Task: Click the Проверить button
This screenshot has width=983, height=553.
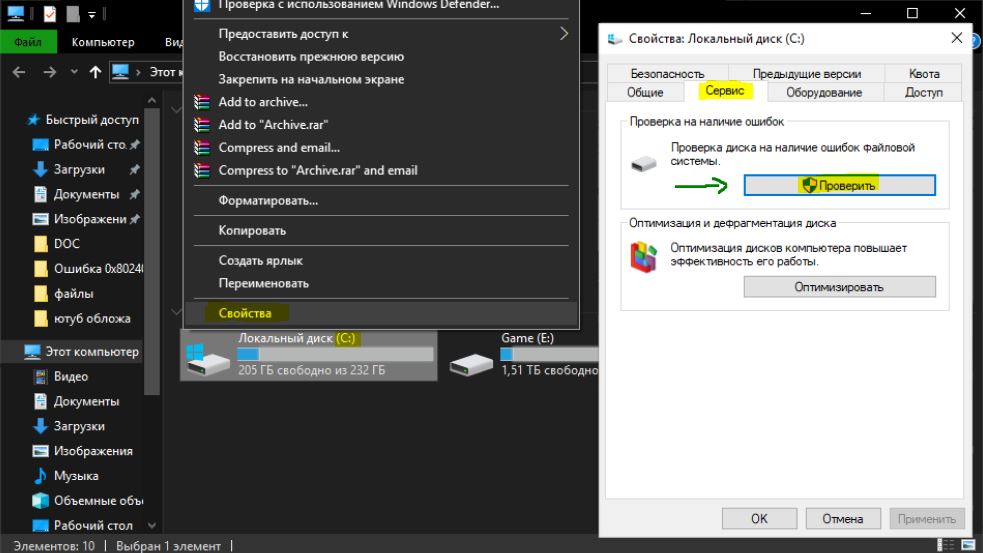Action: 839,185
